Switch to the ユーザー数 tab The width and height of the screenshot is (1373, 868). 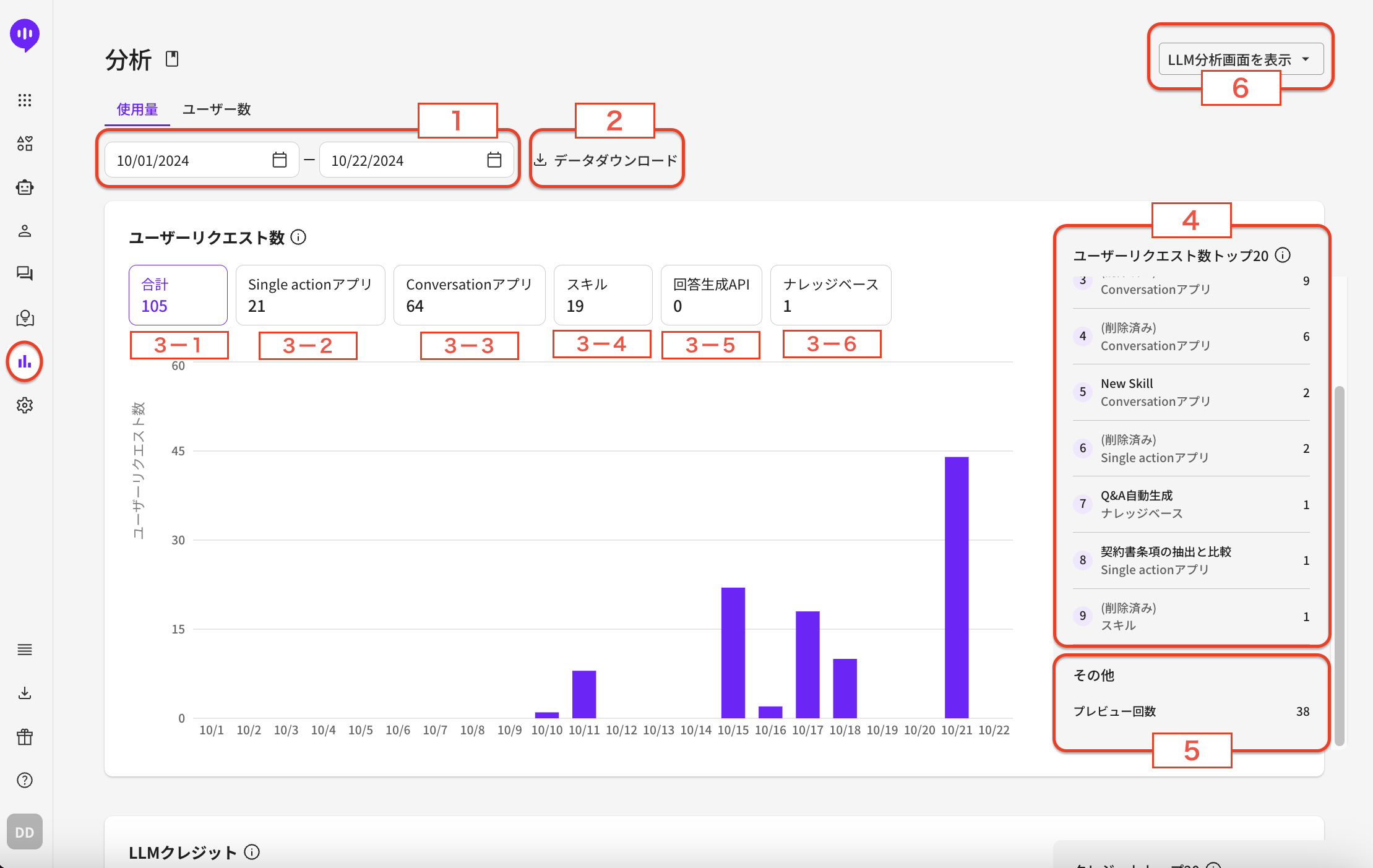[x=217, y=110]
